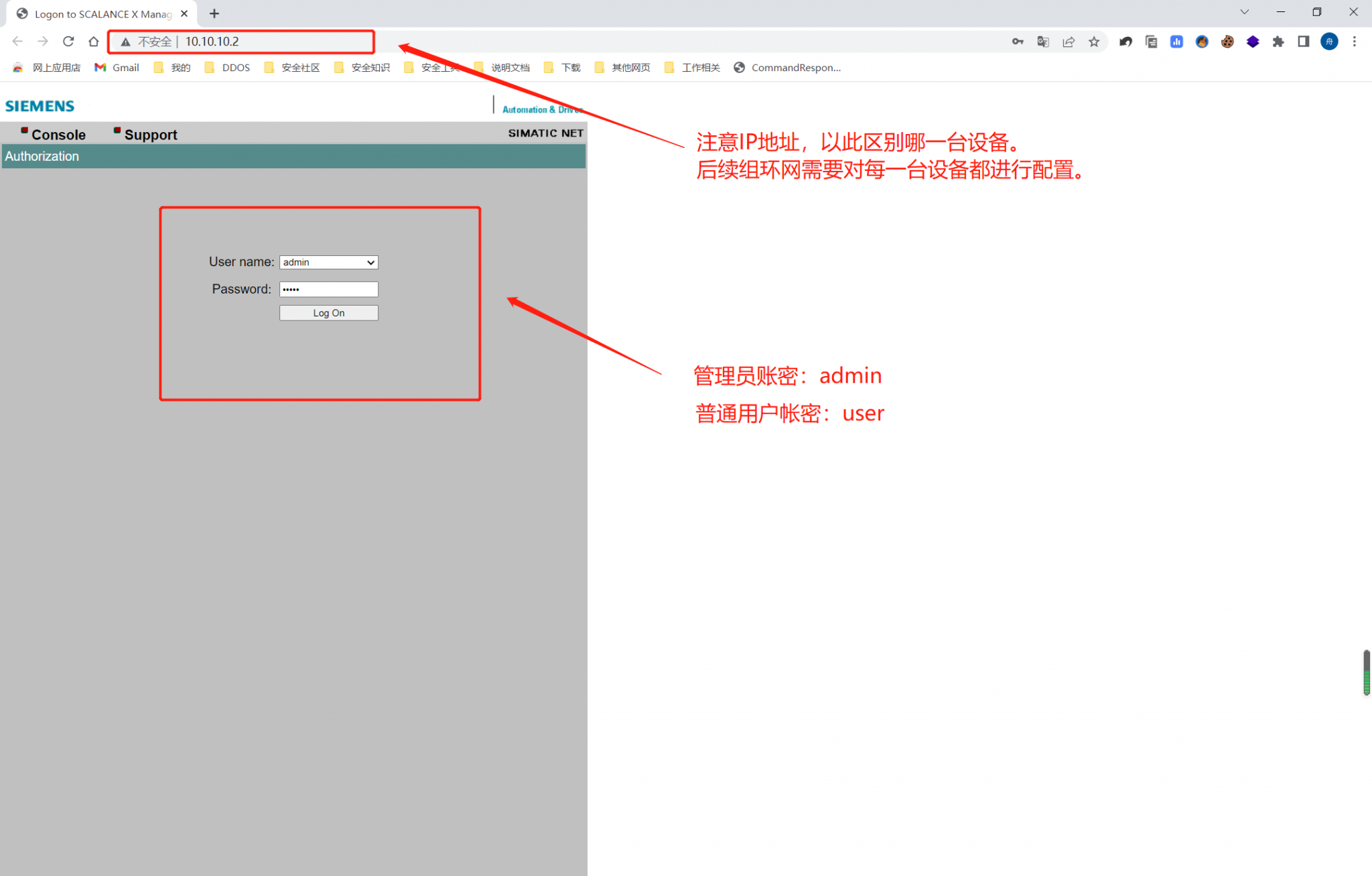Open the Console menu
The height and width of the screenshot is (876, 1372).
pos(58,135)
